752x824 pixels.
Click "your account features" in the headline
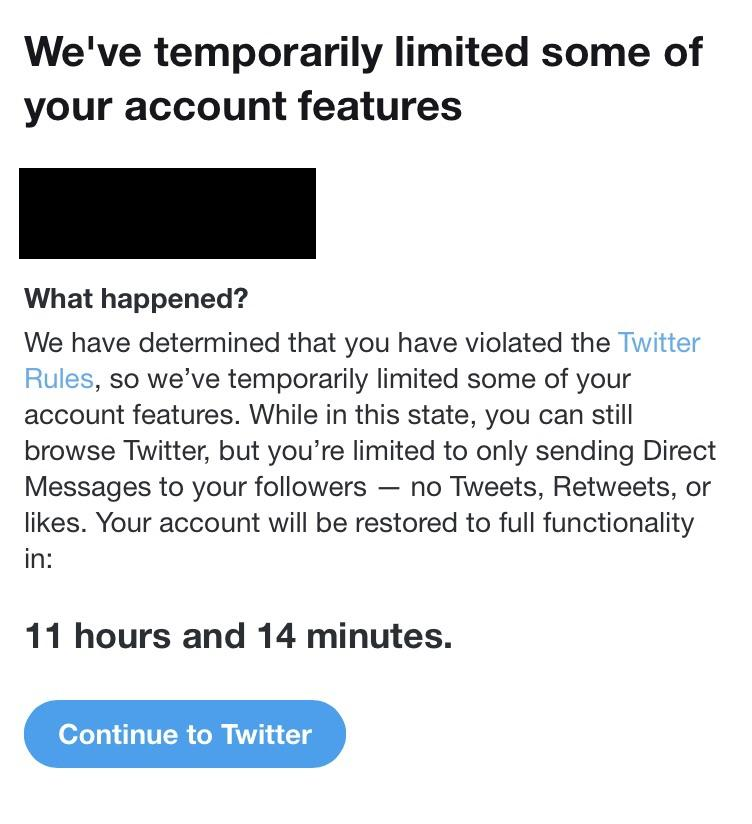[243, 105]
